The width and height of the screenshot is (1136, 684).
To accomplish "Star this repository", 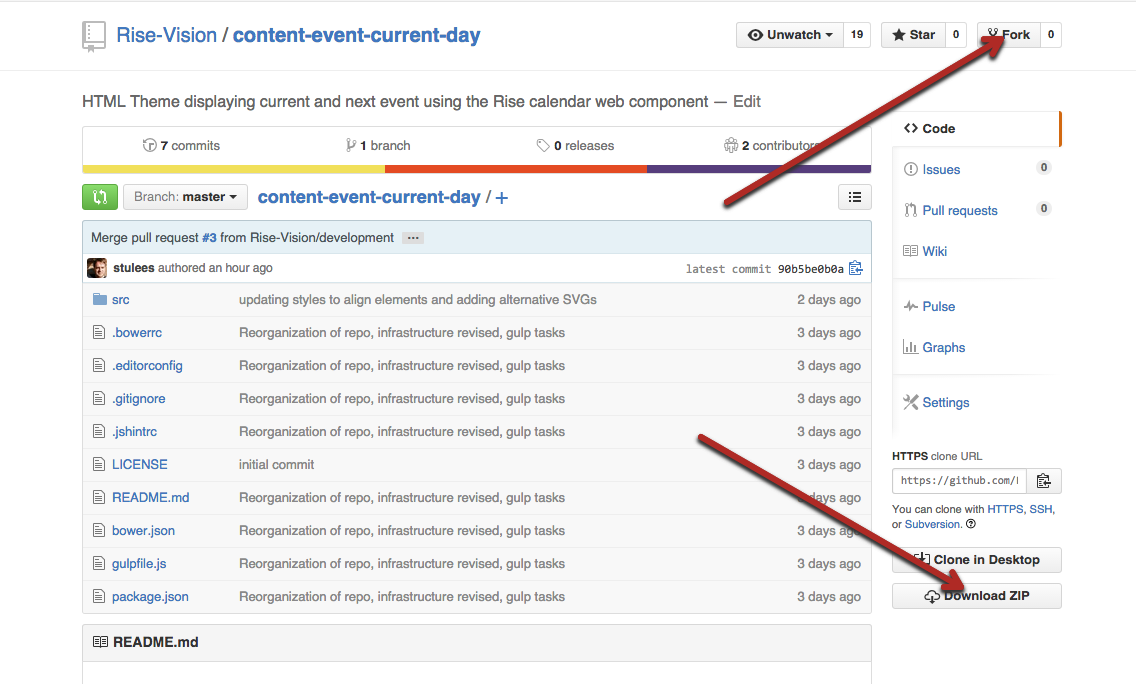I will click(914, 35).
